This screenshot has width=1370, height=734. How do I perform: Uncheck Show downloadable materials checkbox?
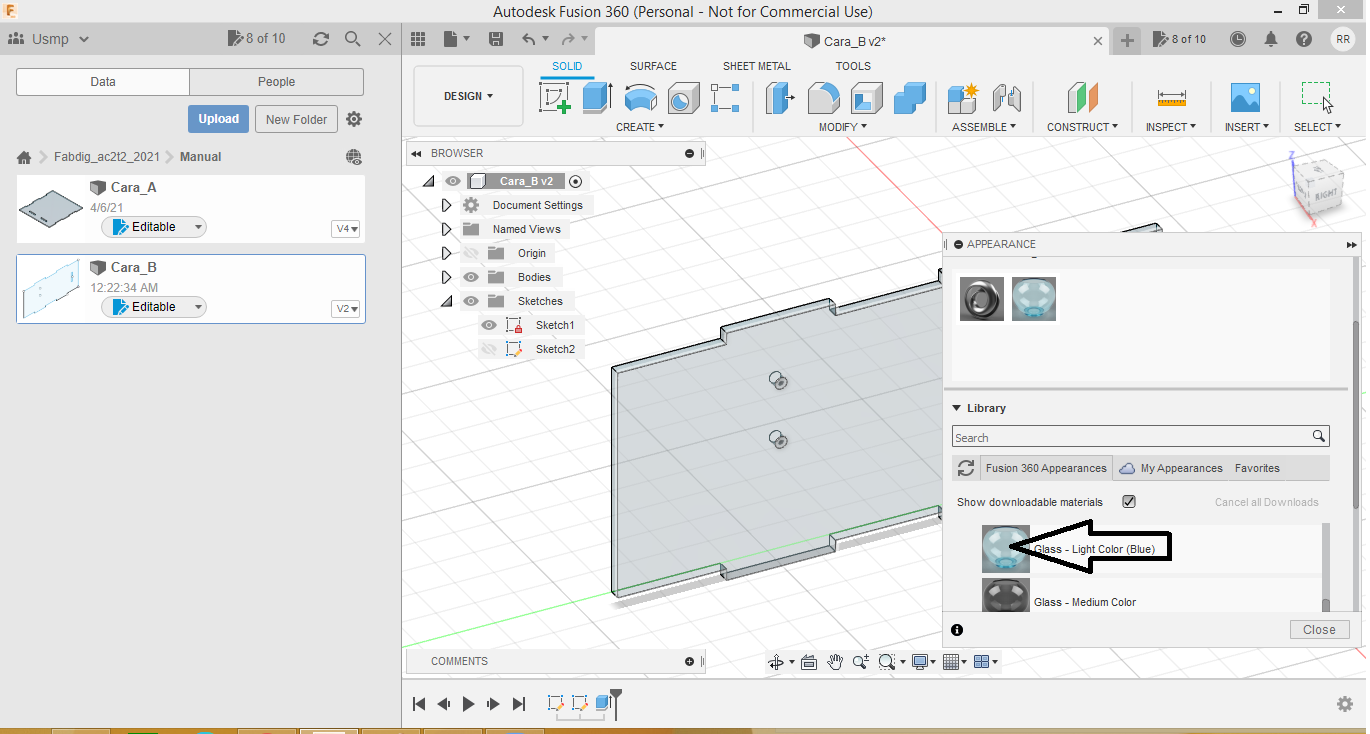[x=1129, y=502]
